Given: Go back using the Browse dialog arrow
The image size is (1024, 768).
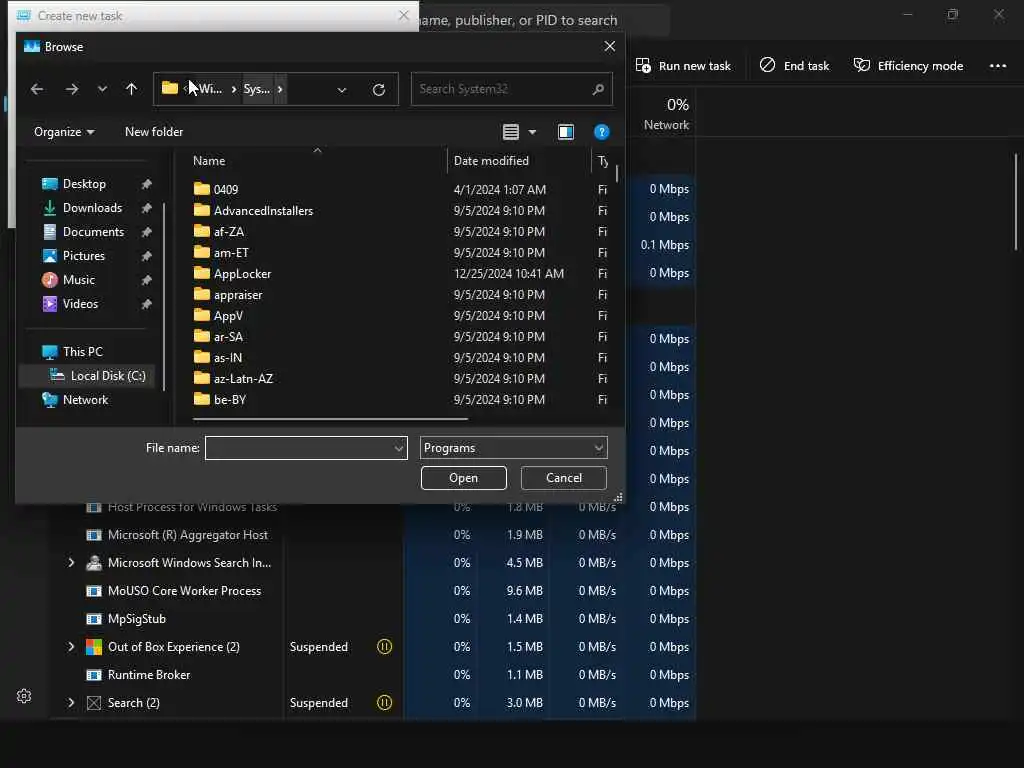Looking at the screenshot, I should pyautogui.click(x=37, y=89).
